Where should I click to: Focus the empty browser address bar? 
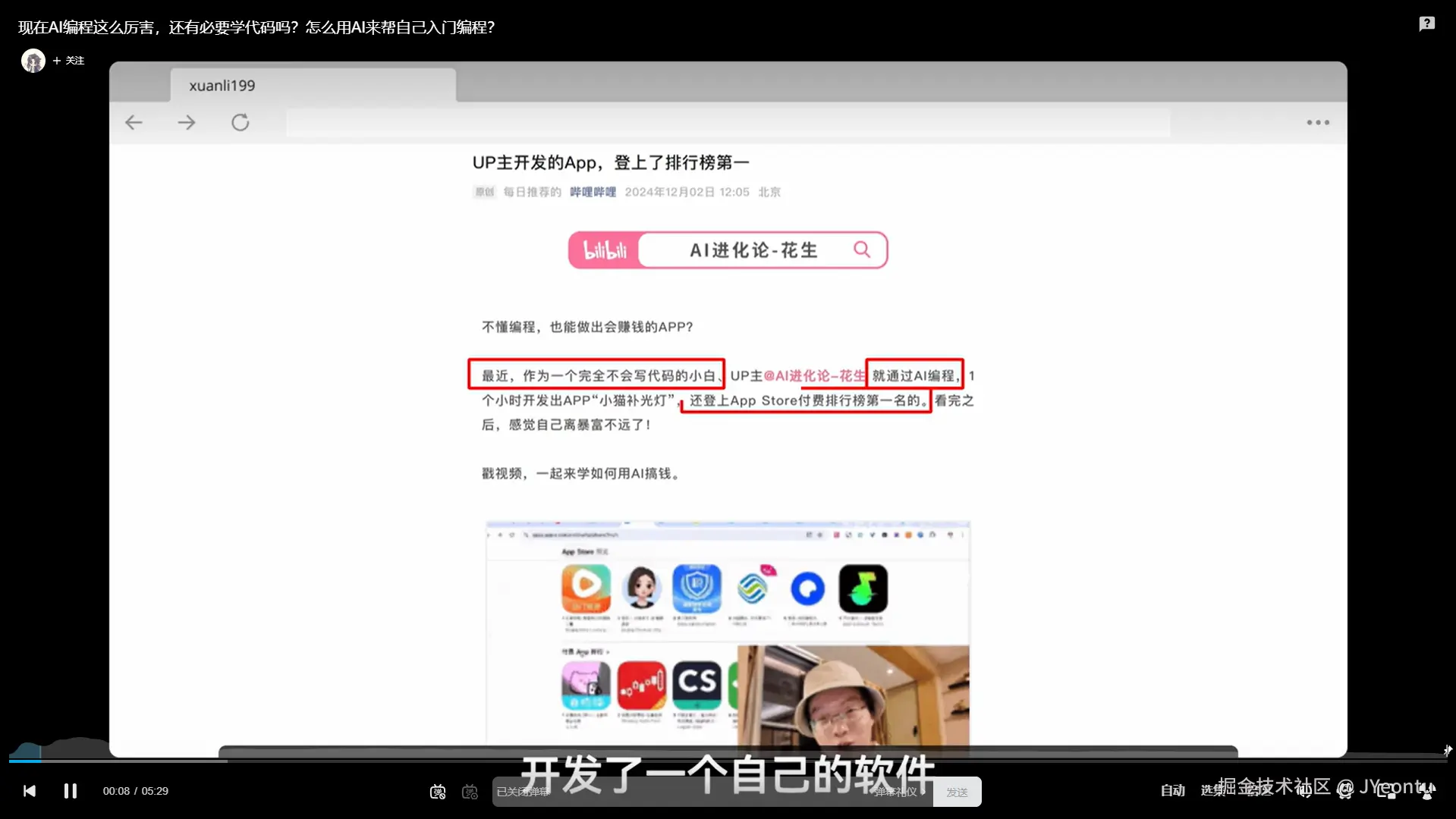click(x=728, y=122)
